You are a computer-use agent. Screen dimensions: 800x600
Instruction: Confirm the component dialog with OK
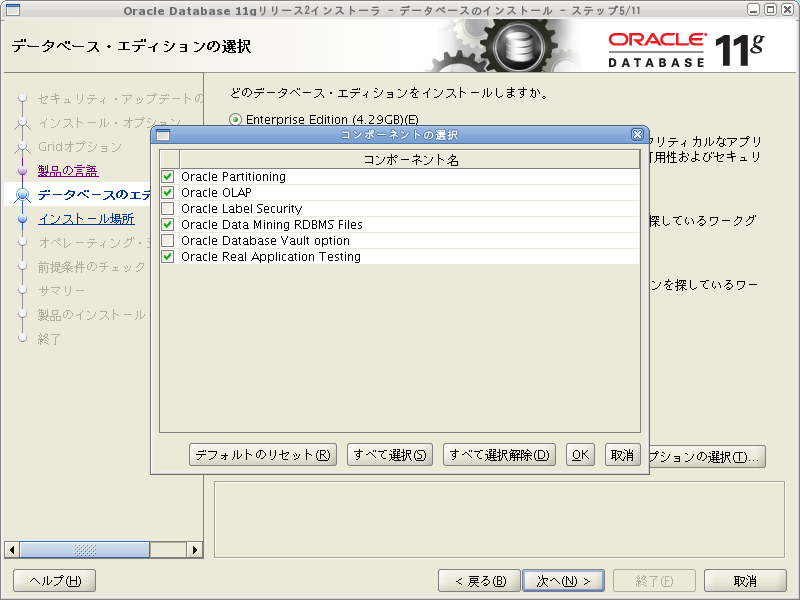click(x=580, y=455)
